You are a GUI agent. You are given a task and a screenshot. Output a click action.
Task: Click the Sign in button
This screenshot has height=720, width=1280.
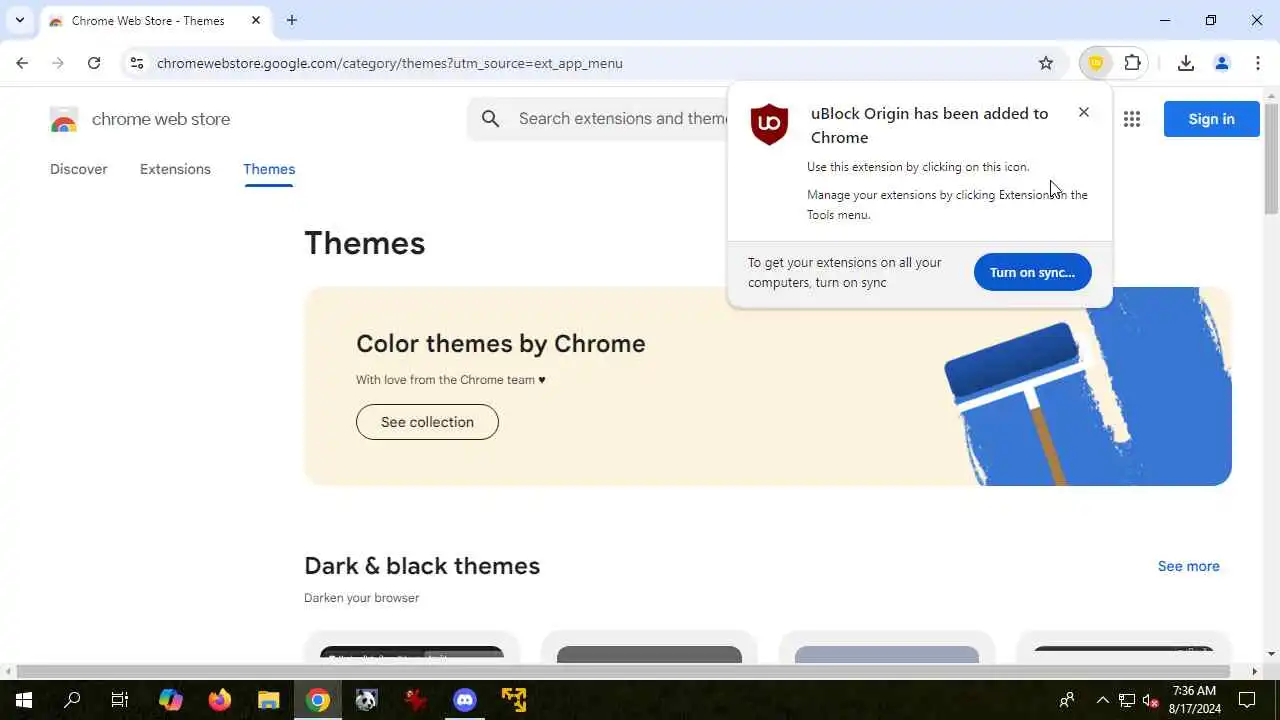[x=1211, y=119]
